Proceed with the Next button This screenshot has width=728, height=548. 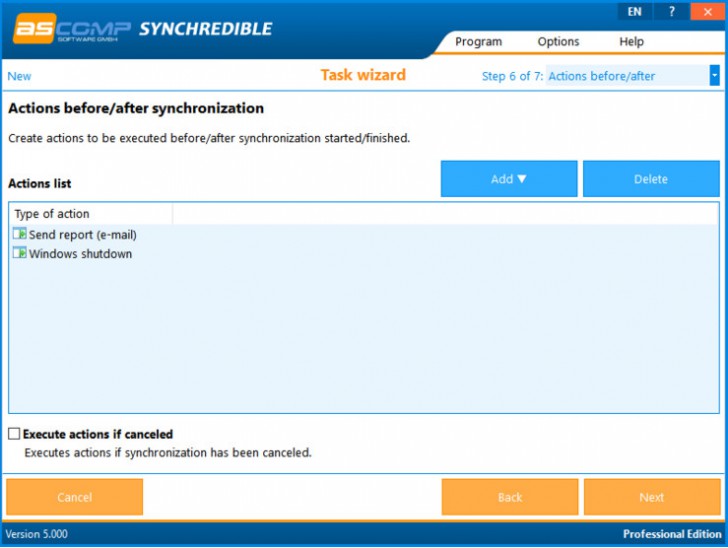652,497
